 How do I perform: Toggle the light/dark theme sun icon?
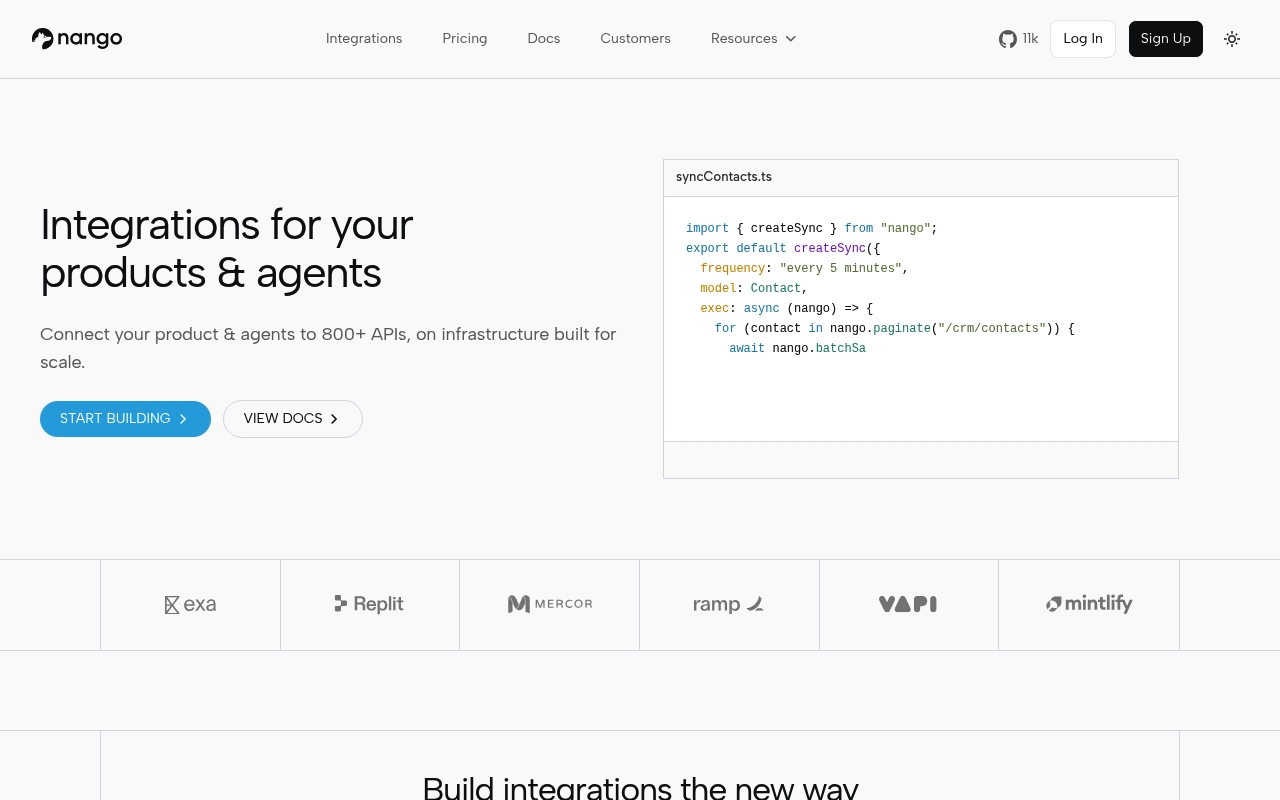1232,39
